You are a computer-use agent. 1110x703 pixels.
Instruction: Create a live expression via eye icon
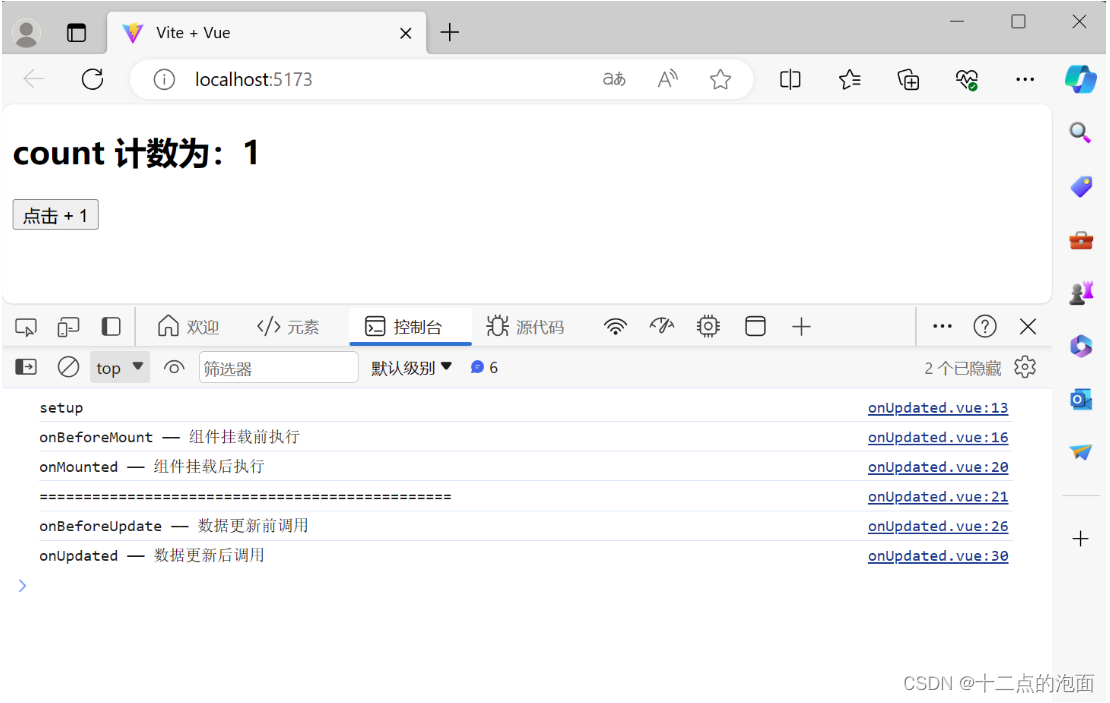click(x=174, y=367)
